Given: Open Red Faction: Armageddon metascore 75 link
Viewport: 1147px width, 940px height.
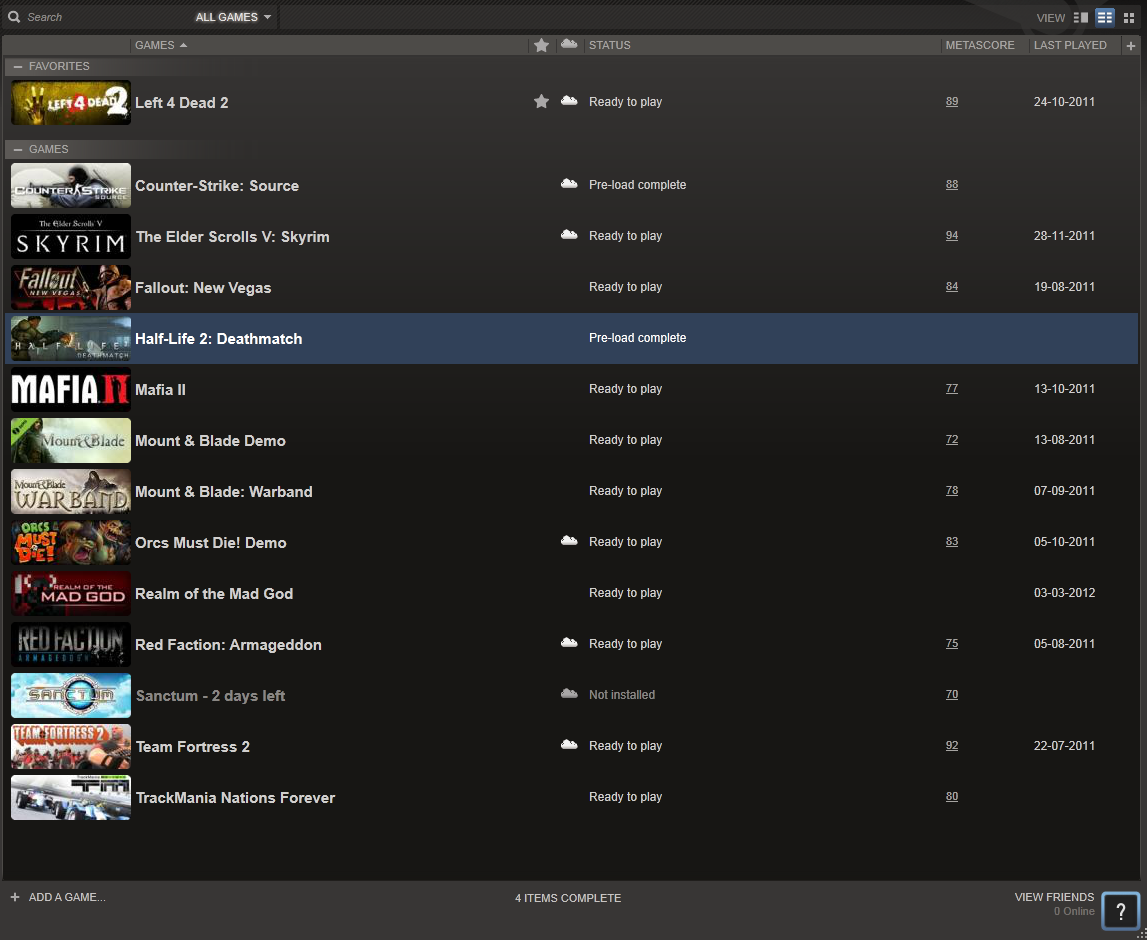Looking at the screenshot, I should (952, 644).
